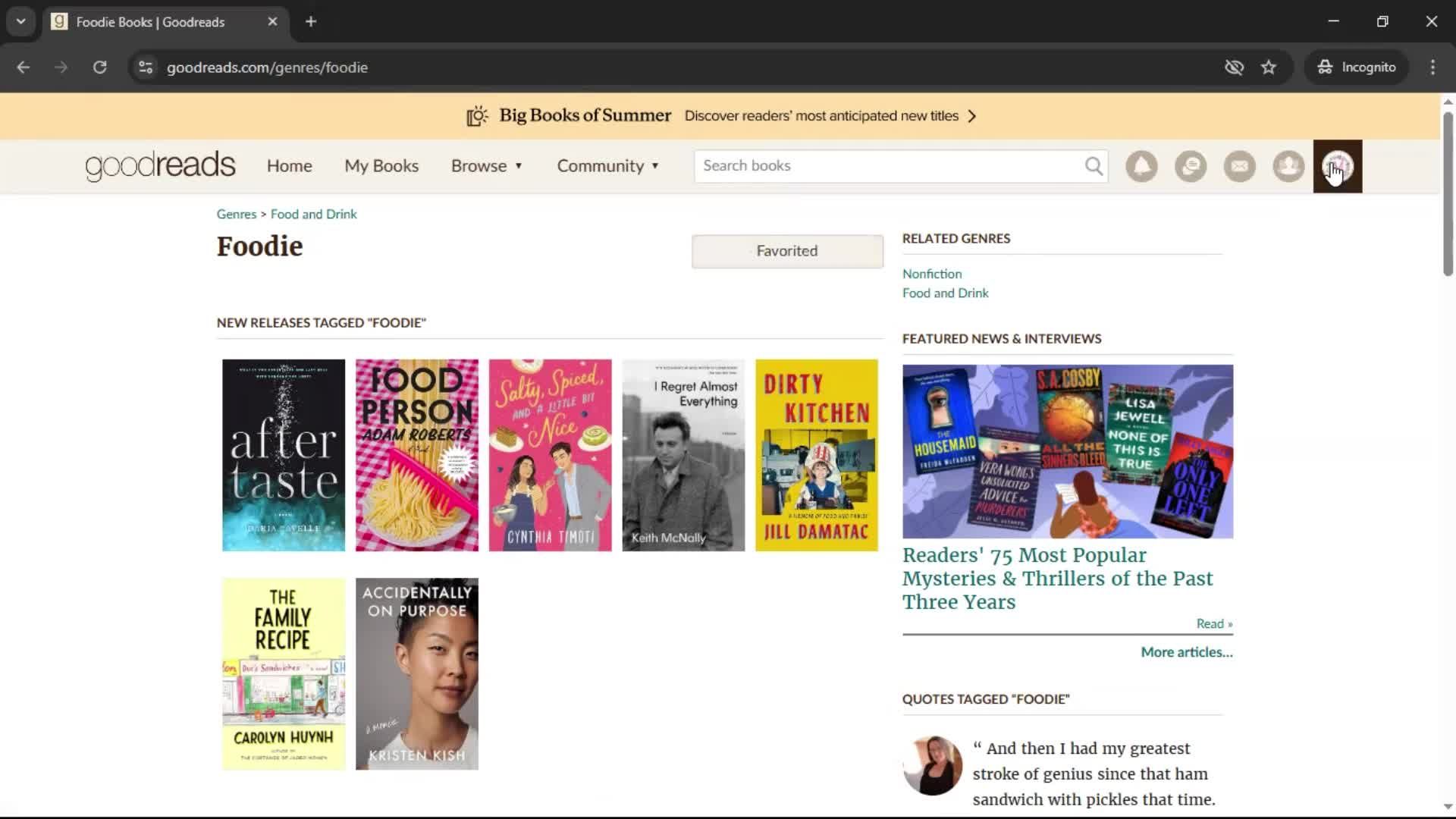Open I Regret Almost Everything cover
This screenshot has height=819, width=1456.
point(683,455)
